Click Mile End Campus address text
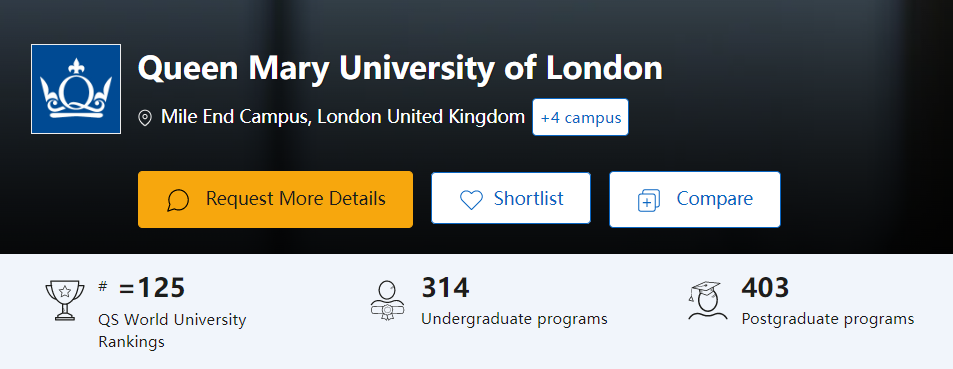This screenshot has width=953, height=369. pos(343,117)
